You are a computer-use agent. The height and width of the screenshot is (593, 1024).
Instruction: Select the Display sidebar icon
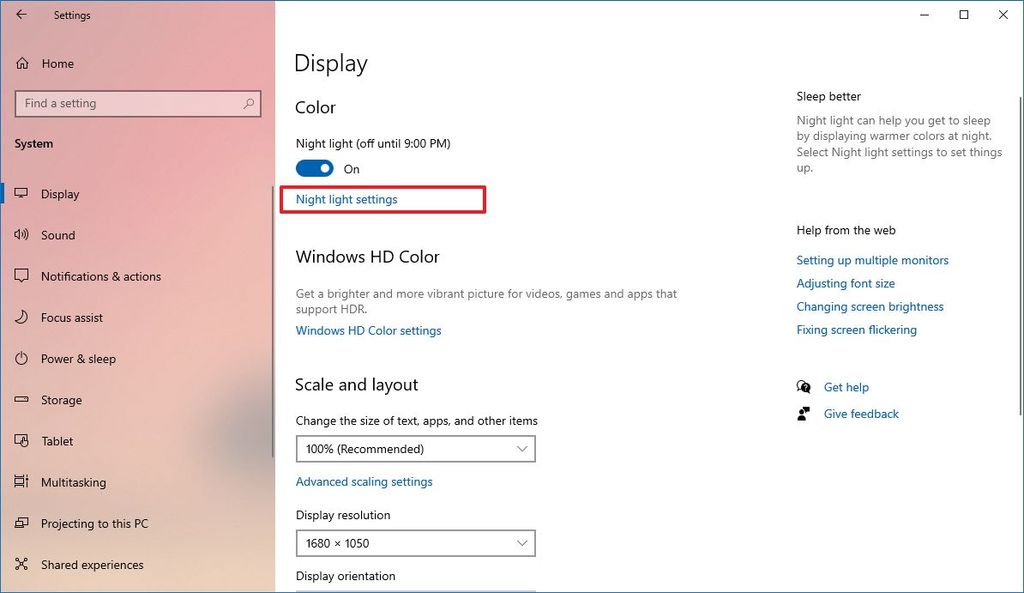click(21, 194)
